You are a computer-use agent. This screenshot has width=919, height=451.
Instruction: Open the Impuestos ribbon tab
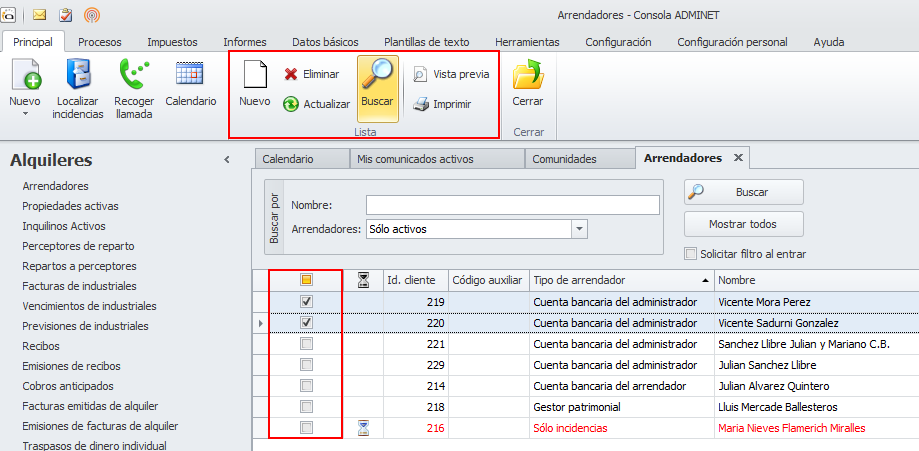172,42
